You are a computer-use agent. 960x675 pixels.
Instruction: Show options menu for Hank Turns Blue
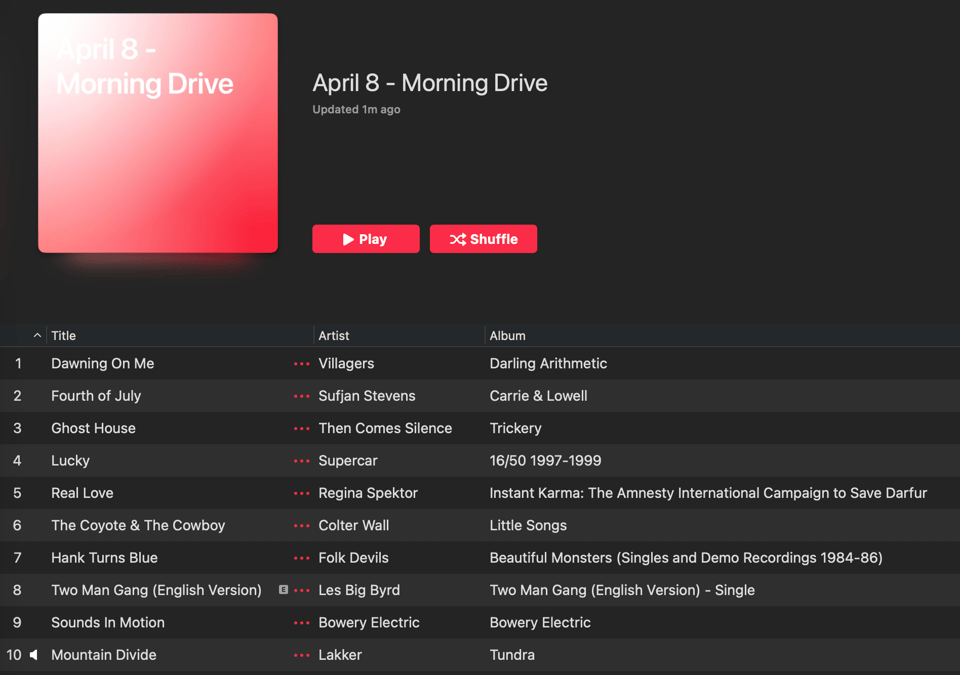click(x=301, y=558)
